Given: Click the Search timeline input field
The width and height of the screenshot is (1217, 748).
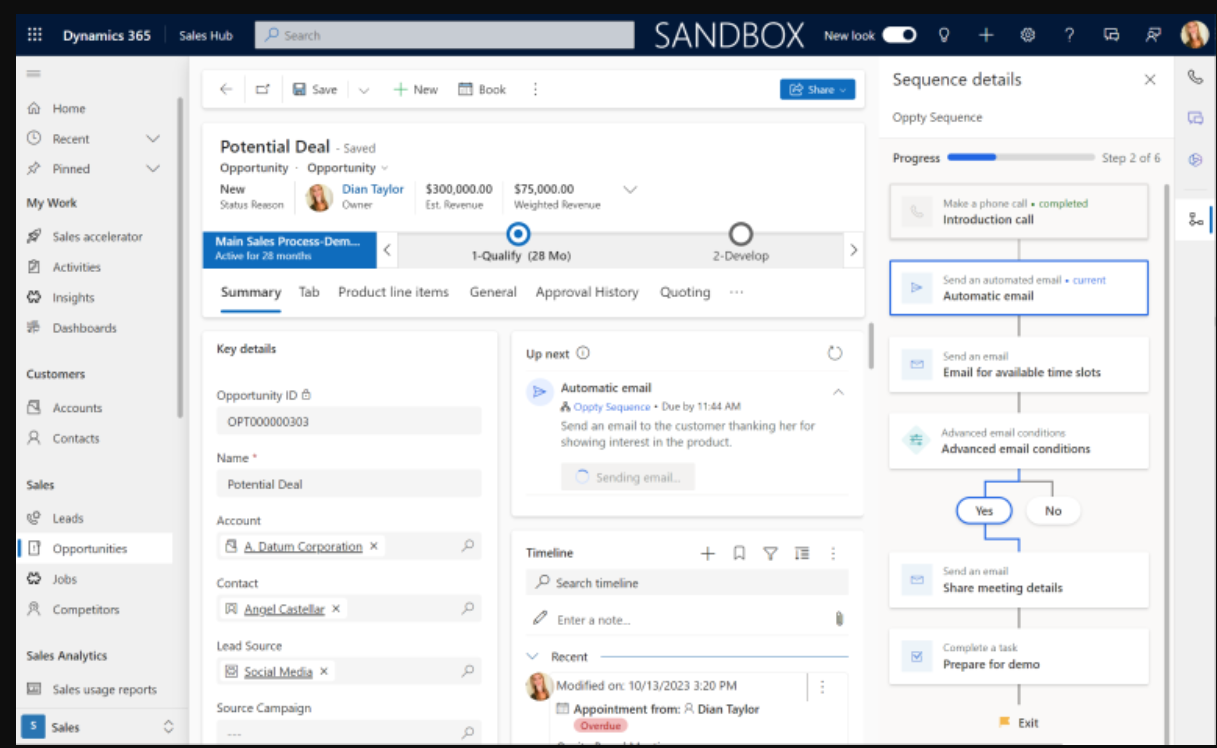Looking at the screenshot, I should [690, 582].
